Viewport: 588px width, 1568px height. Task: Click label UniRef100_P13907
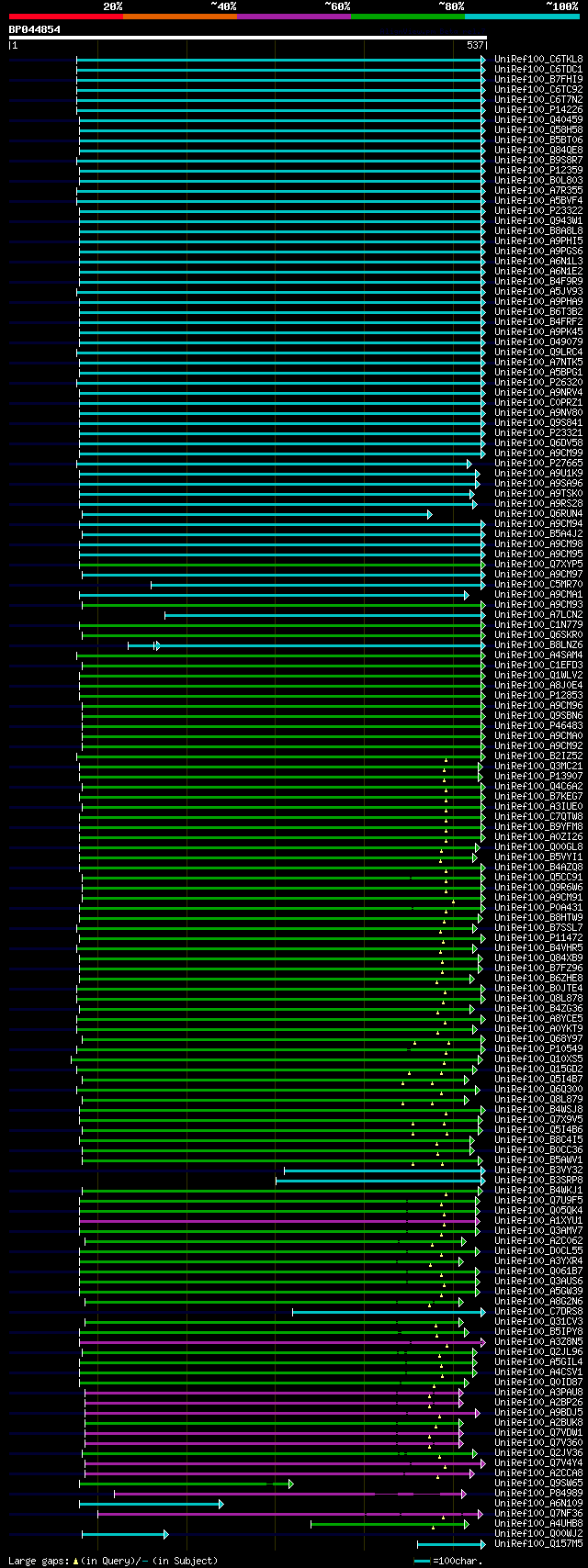coord(538,776)
